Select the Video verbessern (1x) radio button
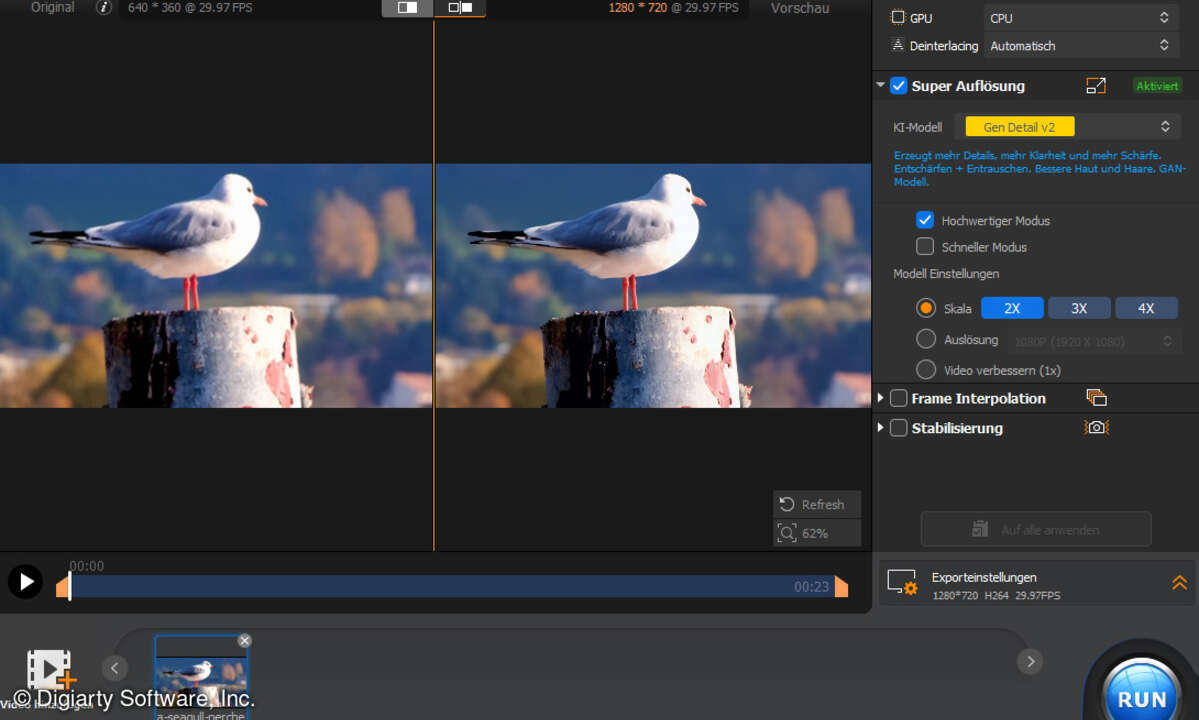This screenshot has width=1199, height=720. click(925, 369)
